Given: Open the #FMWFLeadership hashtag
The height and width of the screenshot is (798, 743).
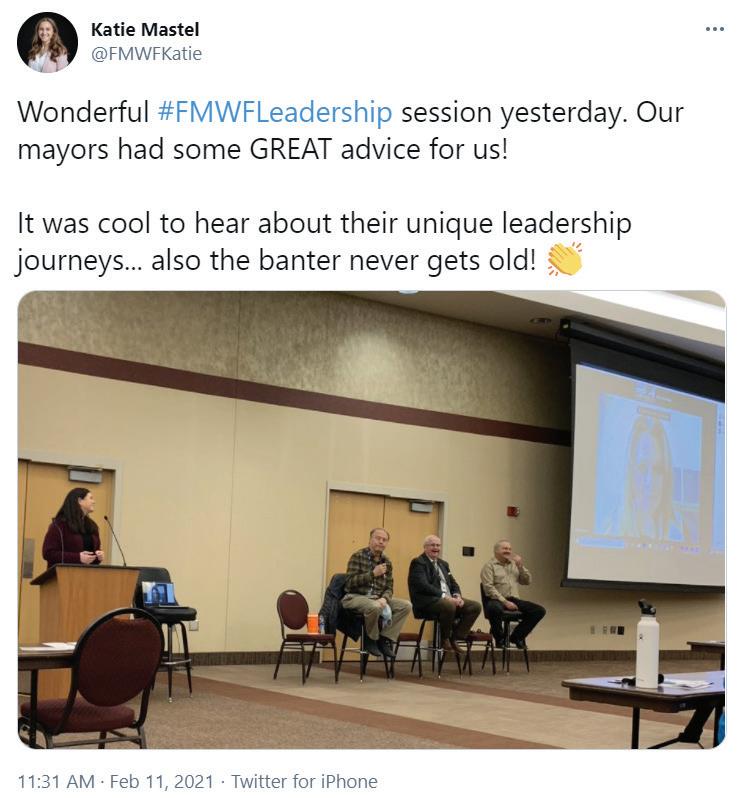Looking at the screenshot, I should pos(275,112).
